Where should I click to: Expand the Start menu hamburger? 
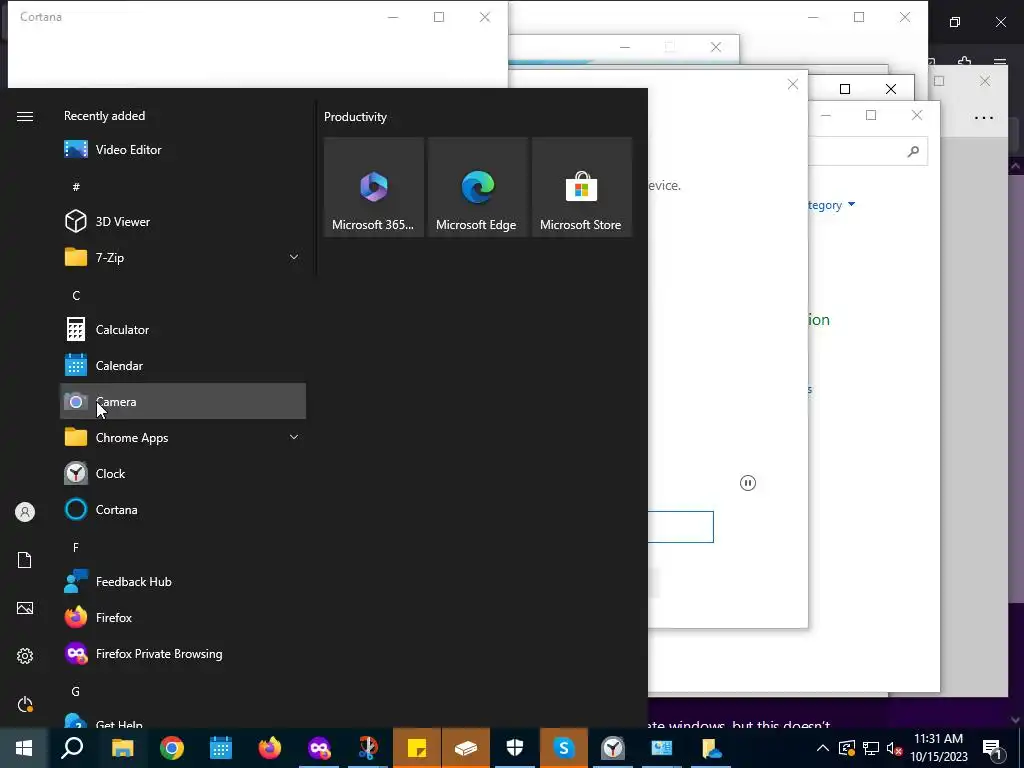[25, 116]
